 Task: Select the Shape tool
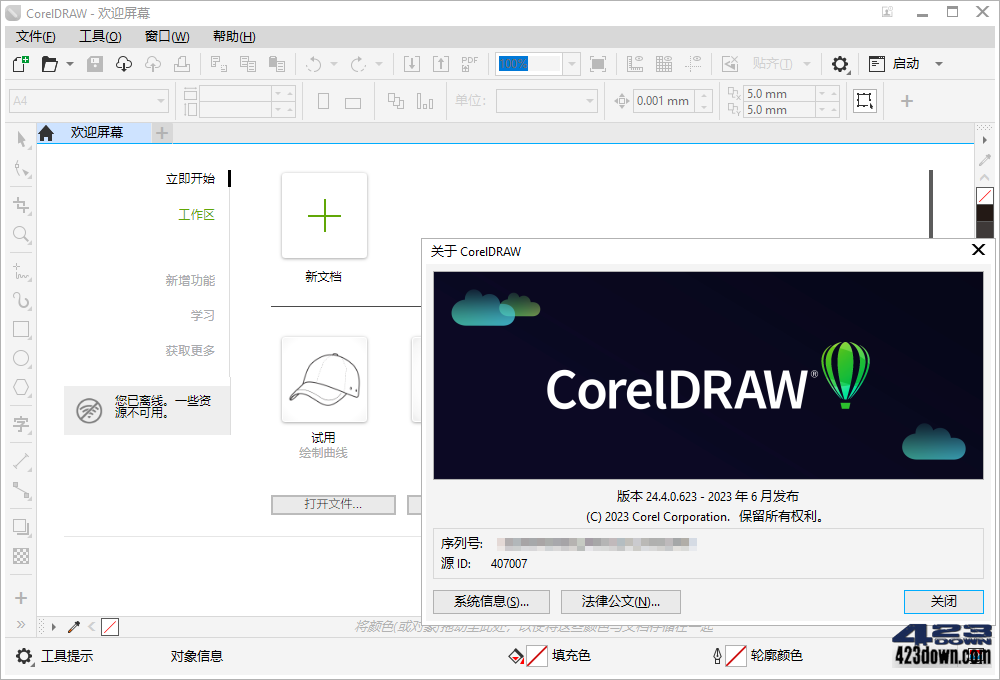coord(21,170)
